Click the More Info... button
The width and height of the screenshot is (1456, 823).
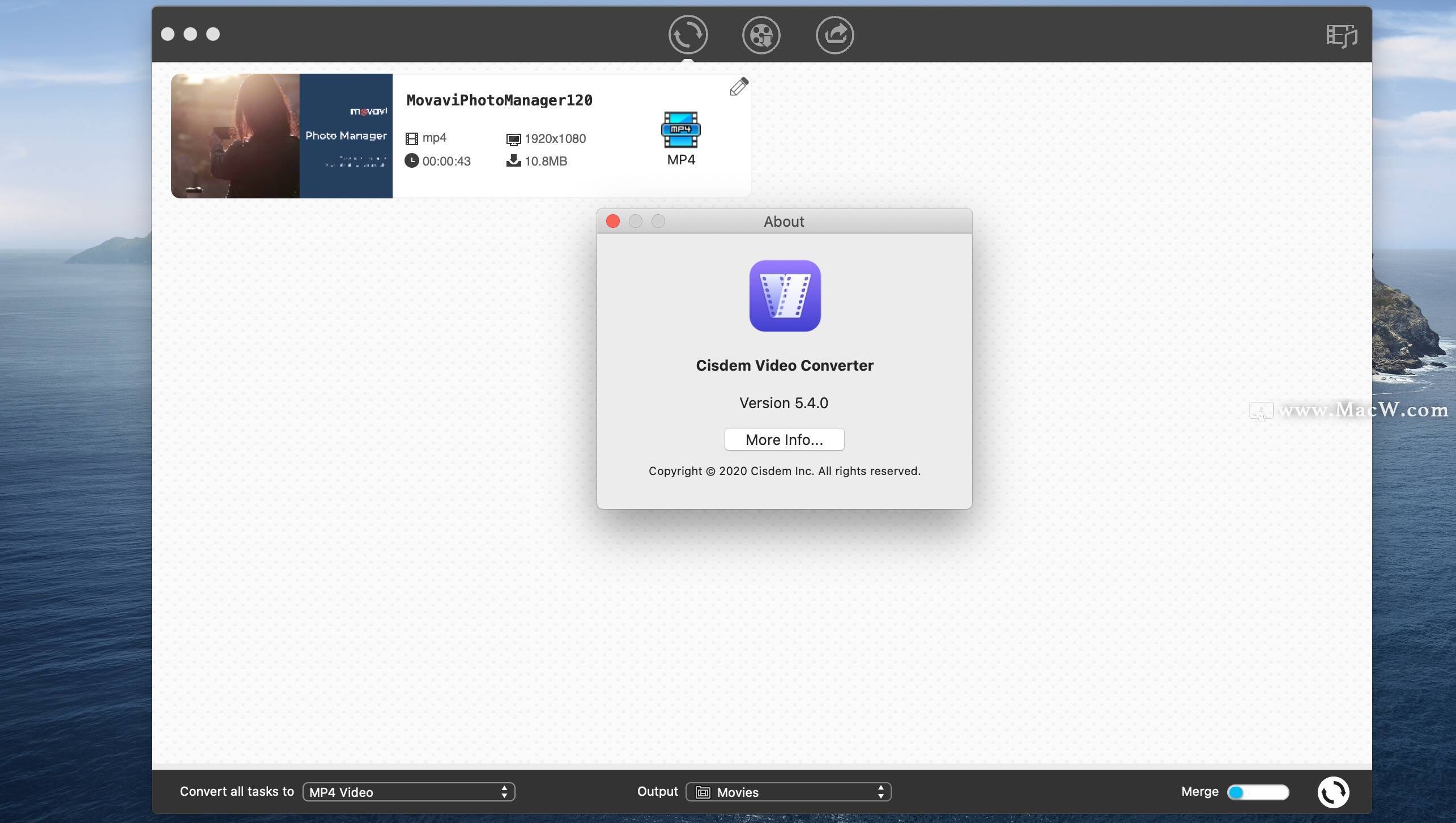[784, 440]
